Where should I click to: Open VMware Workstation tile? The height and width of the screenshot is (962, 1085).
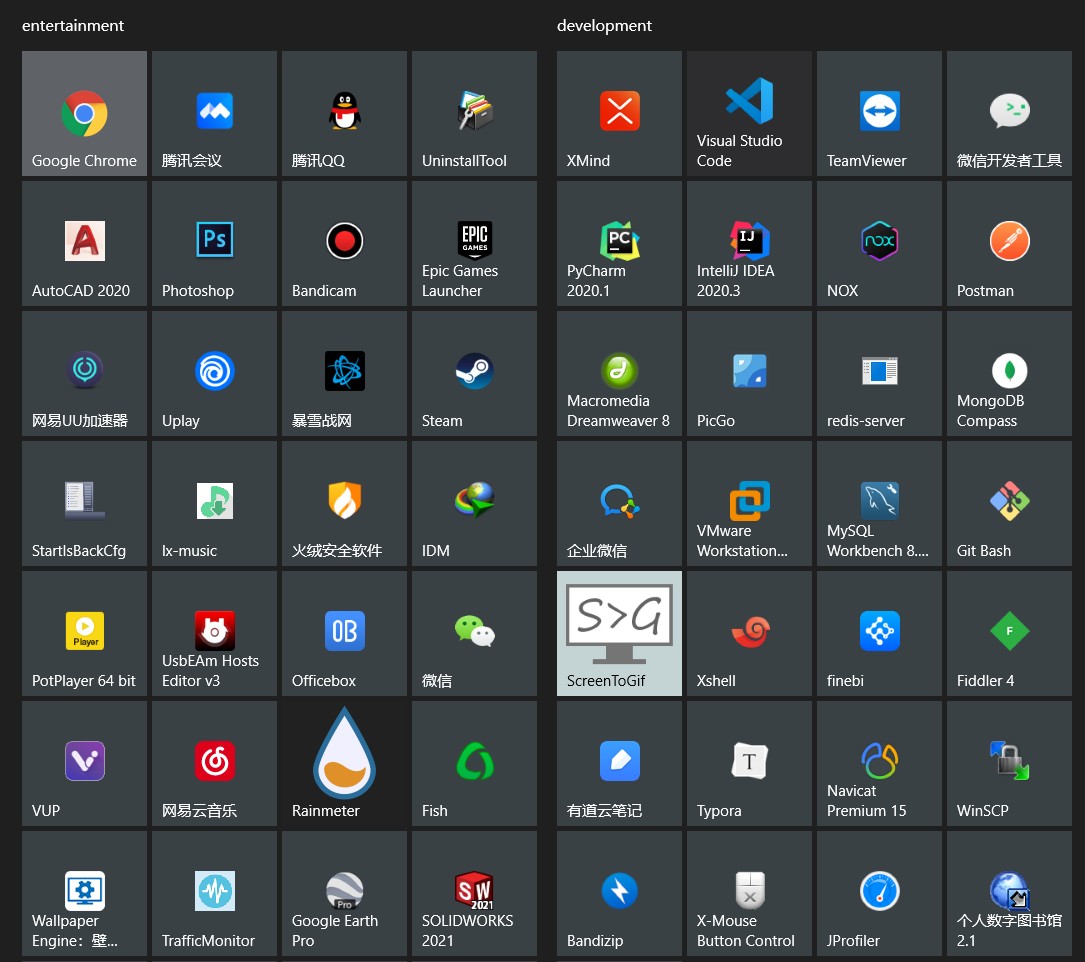pos(749,503)
